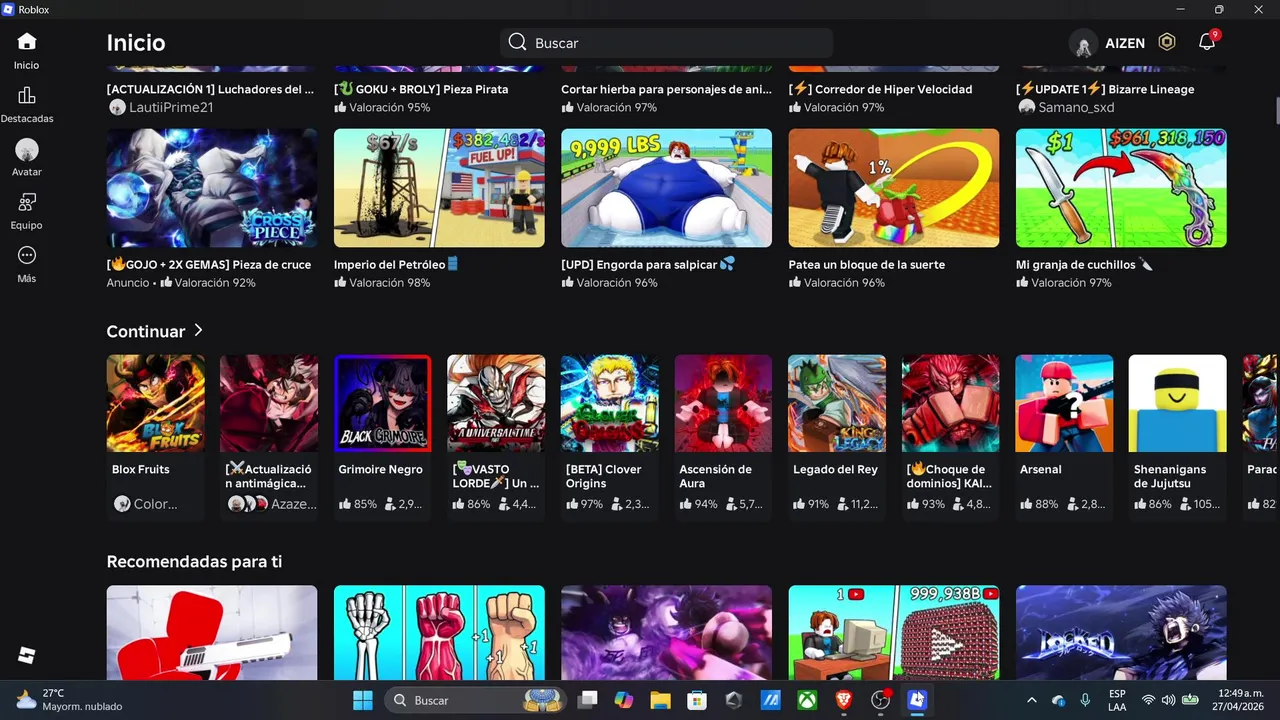
Task: Open the AIZEN profile avatar
Action: 1083,44
